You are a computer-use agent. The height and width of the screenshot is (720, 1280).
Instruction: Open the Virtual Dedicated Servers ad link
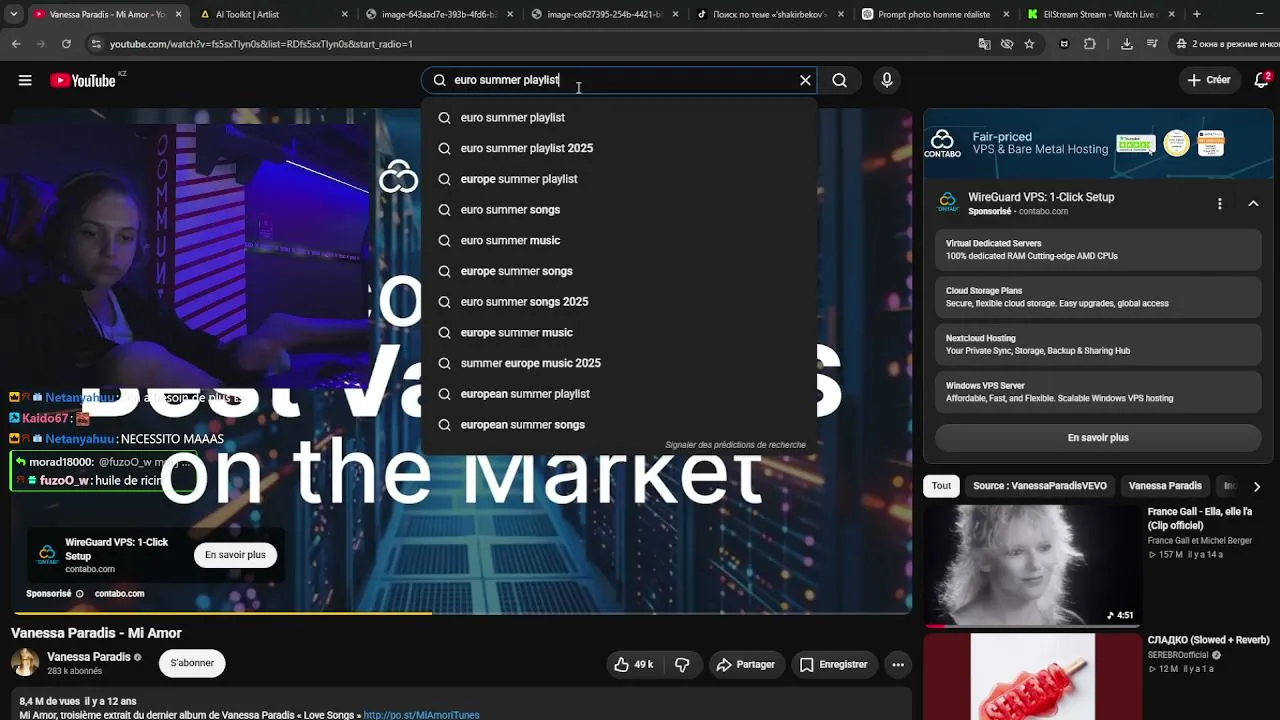(1098, 250)
